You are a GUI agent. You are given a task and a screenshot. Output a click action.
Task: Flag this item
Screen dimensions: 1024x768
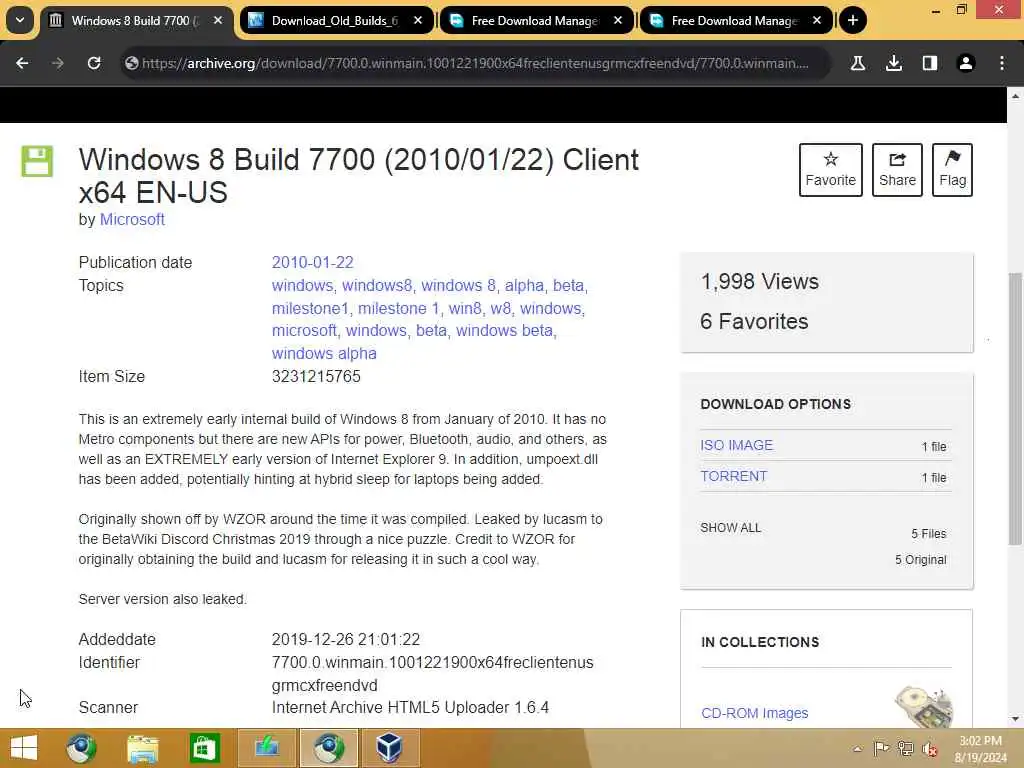click(x=952, y=170)
